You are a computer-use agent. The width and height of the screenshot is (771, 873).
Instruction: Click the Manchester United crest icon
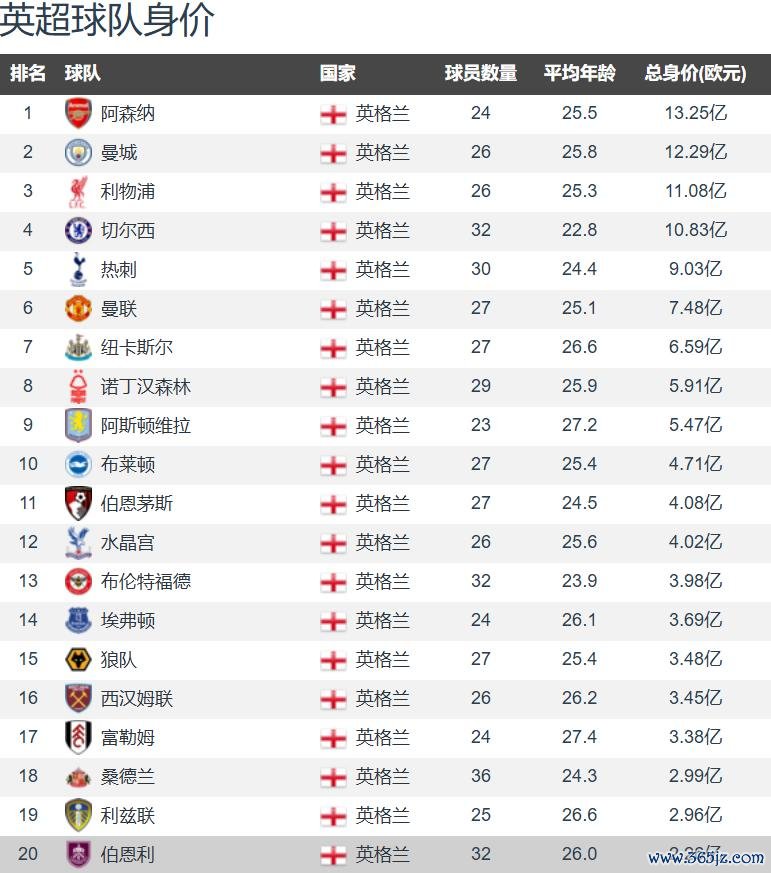click(x=78, y=309)
